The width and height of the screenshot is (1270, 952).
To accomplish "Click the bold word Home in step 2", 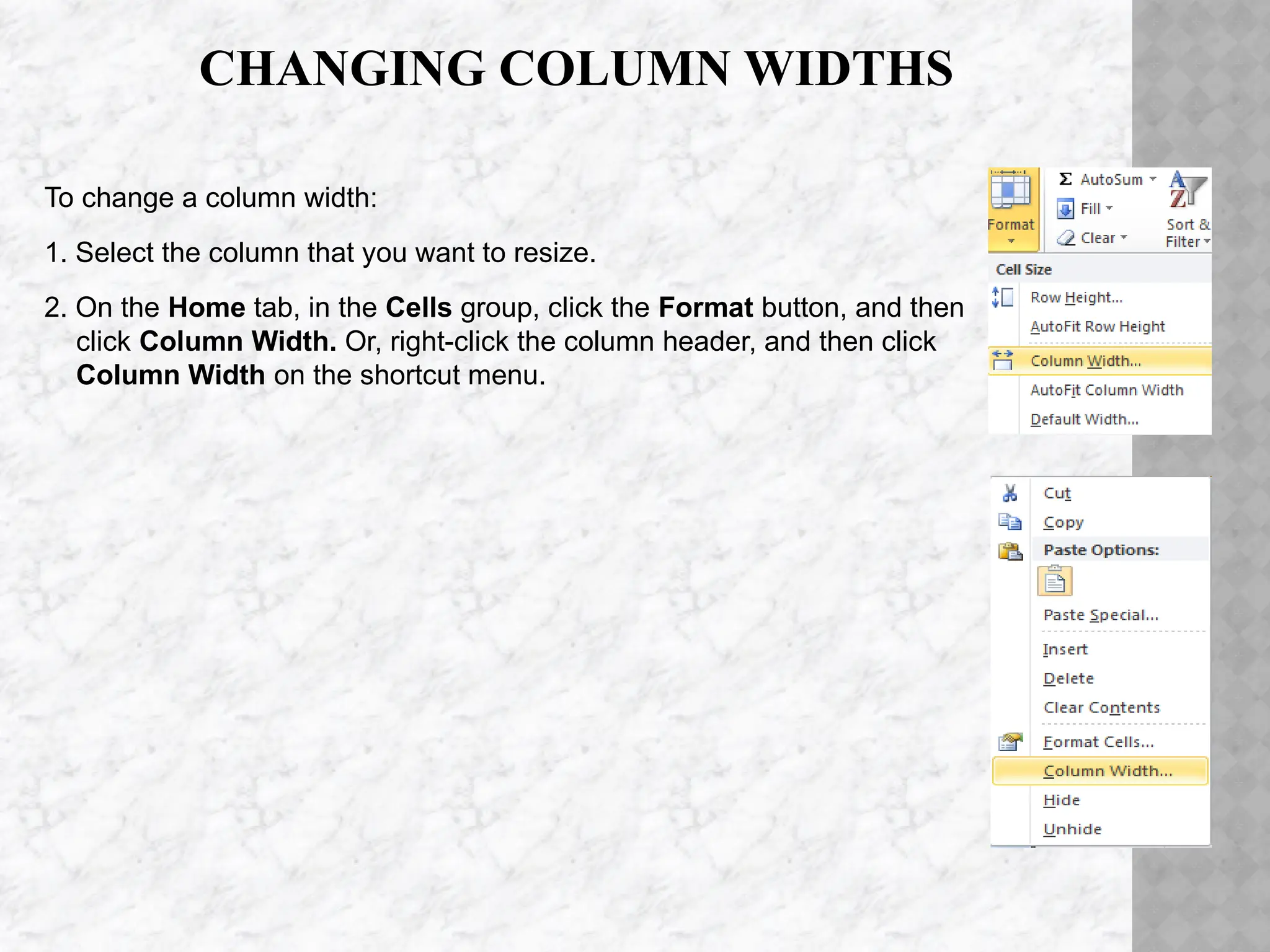I will [x=206, y=307].
